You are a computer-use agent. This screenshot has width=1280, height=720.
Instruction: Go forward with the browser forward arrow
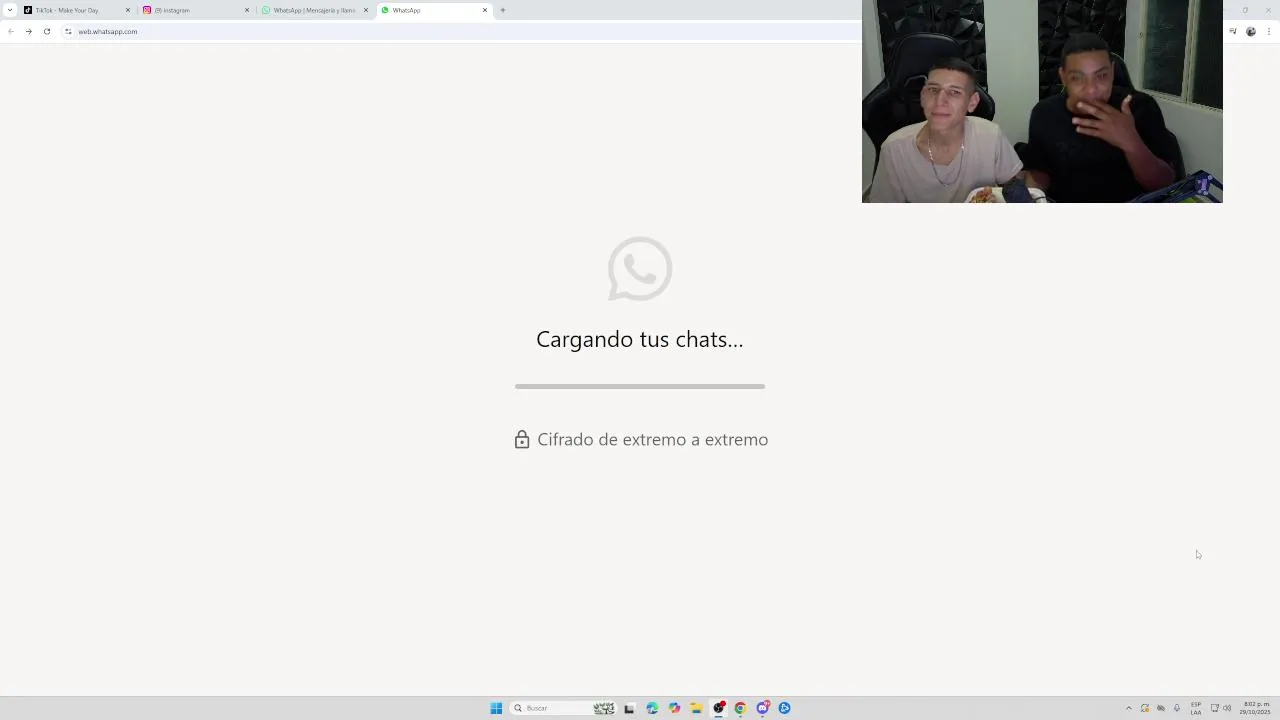pyautogui.click(x=28, y=31)
